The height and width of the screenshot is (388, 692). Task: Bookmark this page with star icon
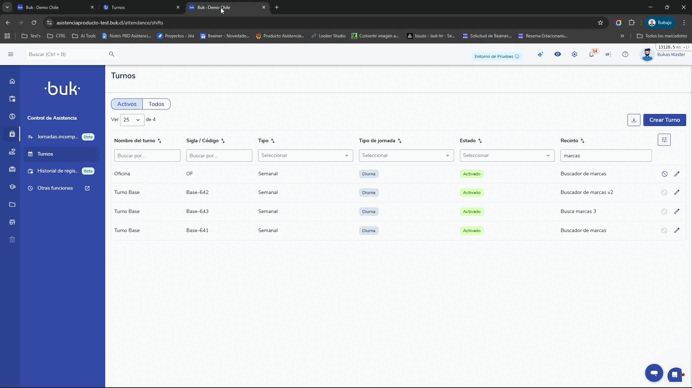[x=600, y=23]
